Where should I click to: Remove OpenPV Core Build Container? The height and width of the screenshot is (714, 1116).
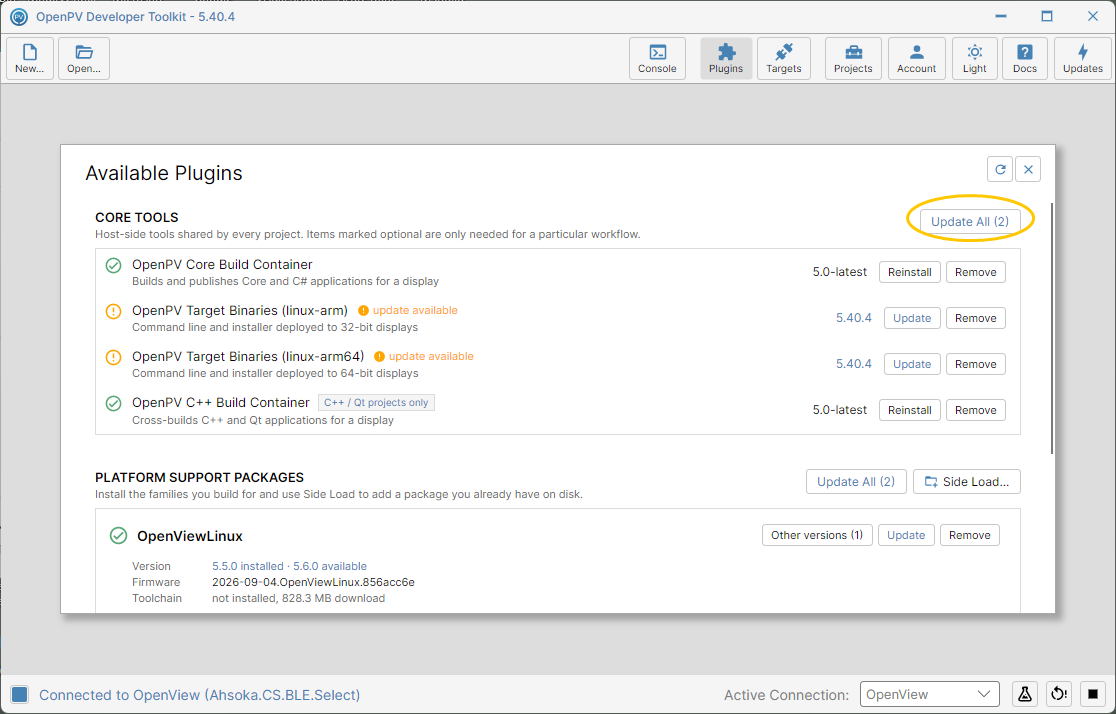[x=976, y=272]
